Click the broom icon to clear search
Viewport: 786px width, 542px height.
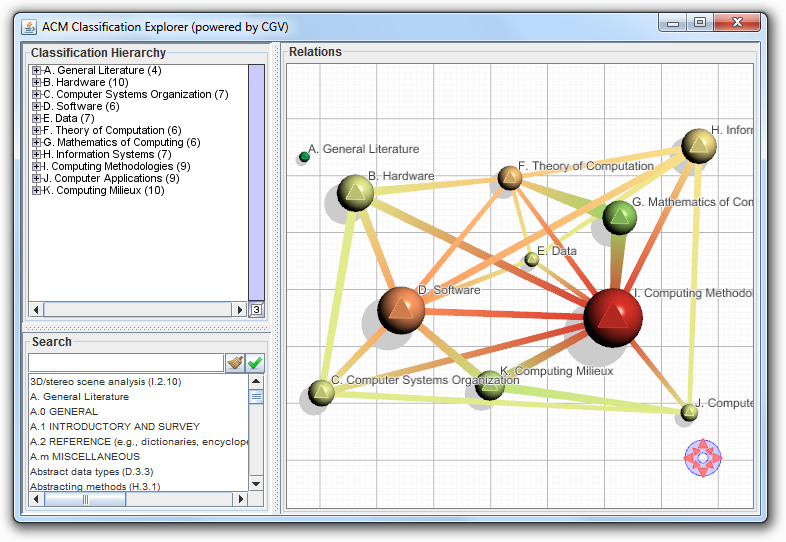(235, 362)
